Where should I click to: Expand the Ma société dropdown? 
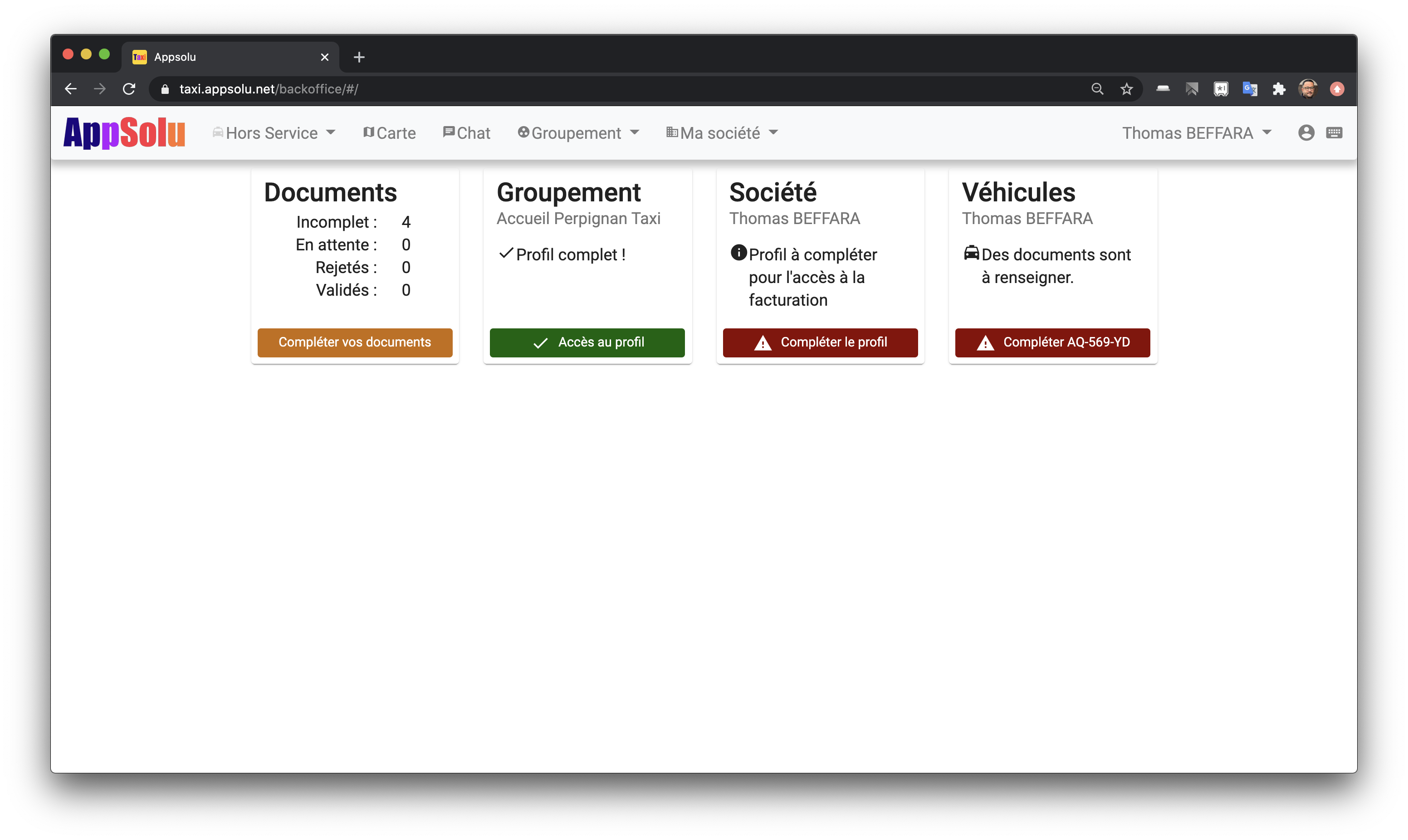click(722, 133)
